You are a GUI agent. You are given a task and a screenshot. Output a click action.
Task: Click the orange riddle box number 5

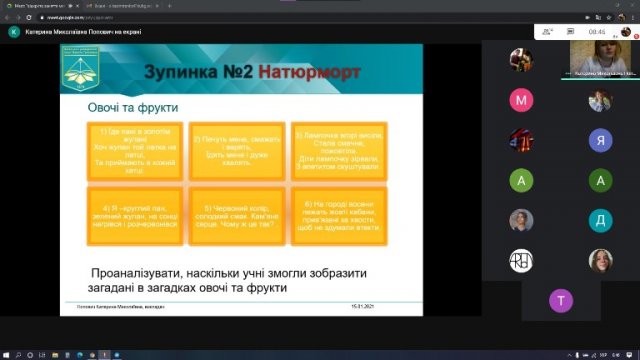237,216
